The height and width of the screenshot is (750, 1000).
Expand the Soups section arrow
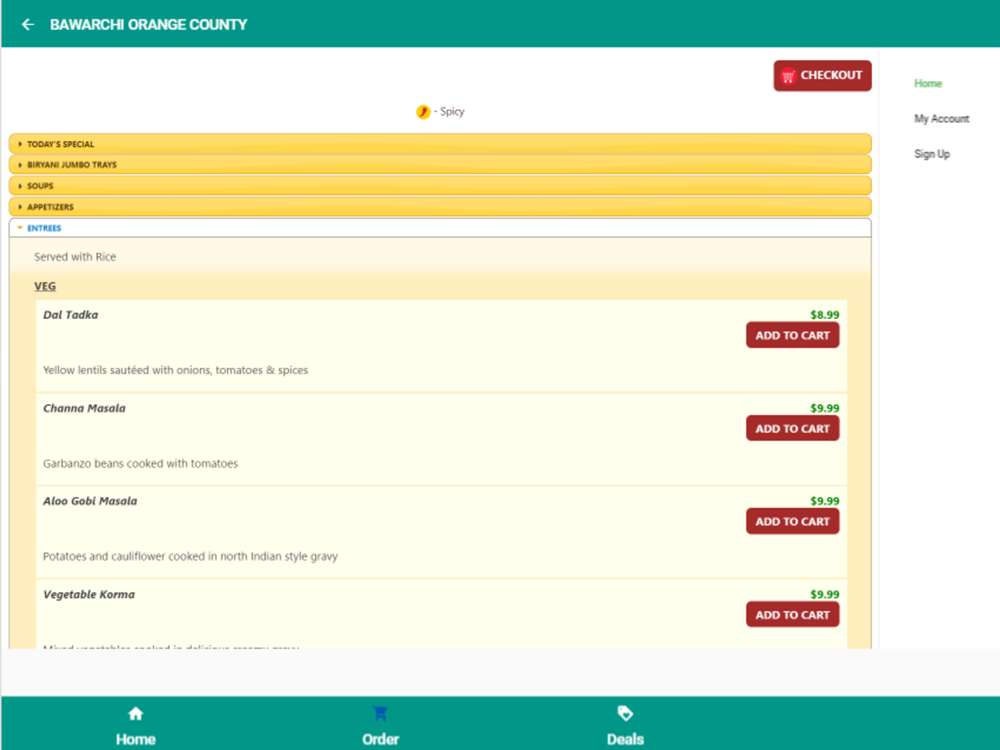pyautogui.click(x=20, y=186)
